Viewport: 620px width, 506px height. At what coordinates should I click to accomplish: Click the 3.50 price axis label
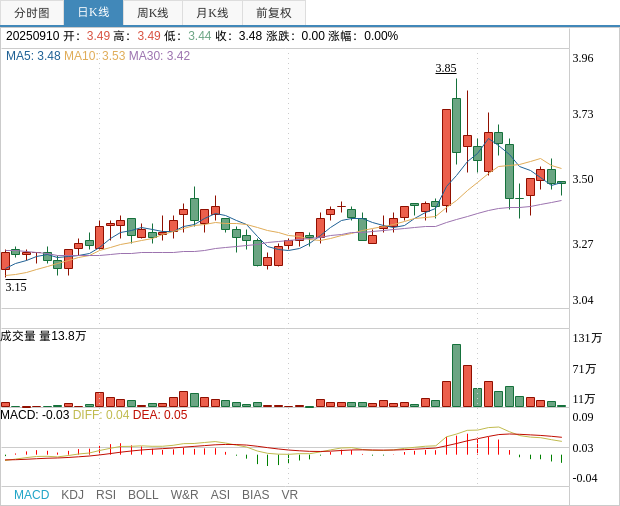point(583,179)
